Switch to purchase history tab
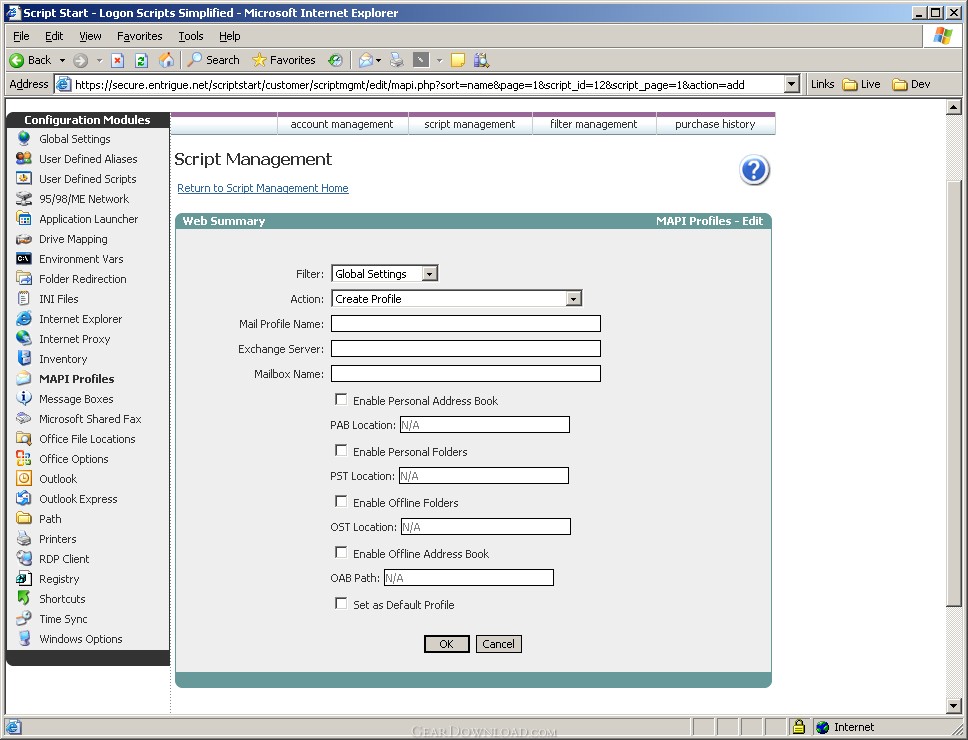Viewport: 968px width, 740px height. coord(716,124)
